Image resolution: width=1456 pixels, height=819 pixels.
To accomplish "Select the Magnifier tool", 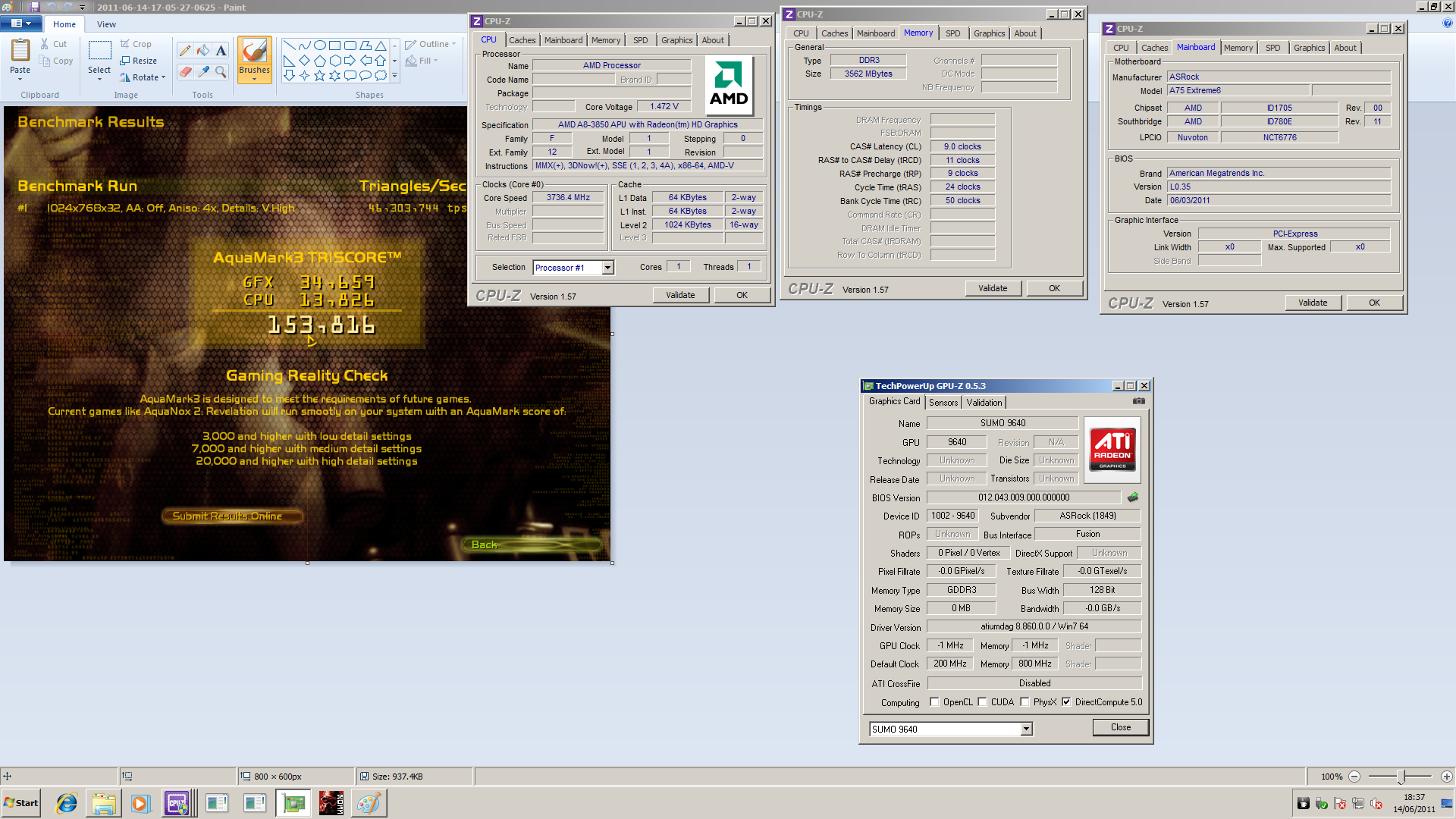I will [221, 71].
